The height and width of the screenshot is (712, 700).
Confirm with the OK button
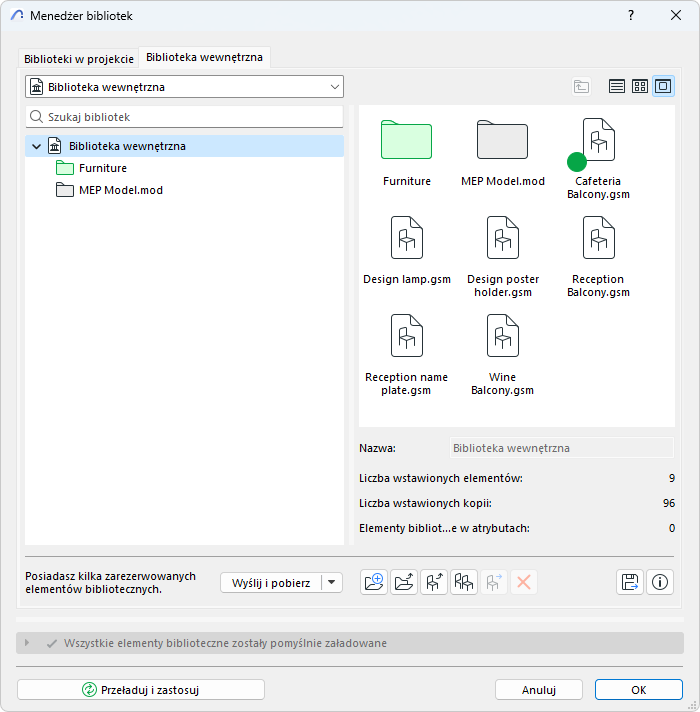pyautogui.click(x=639, y=690)
